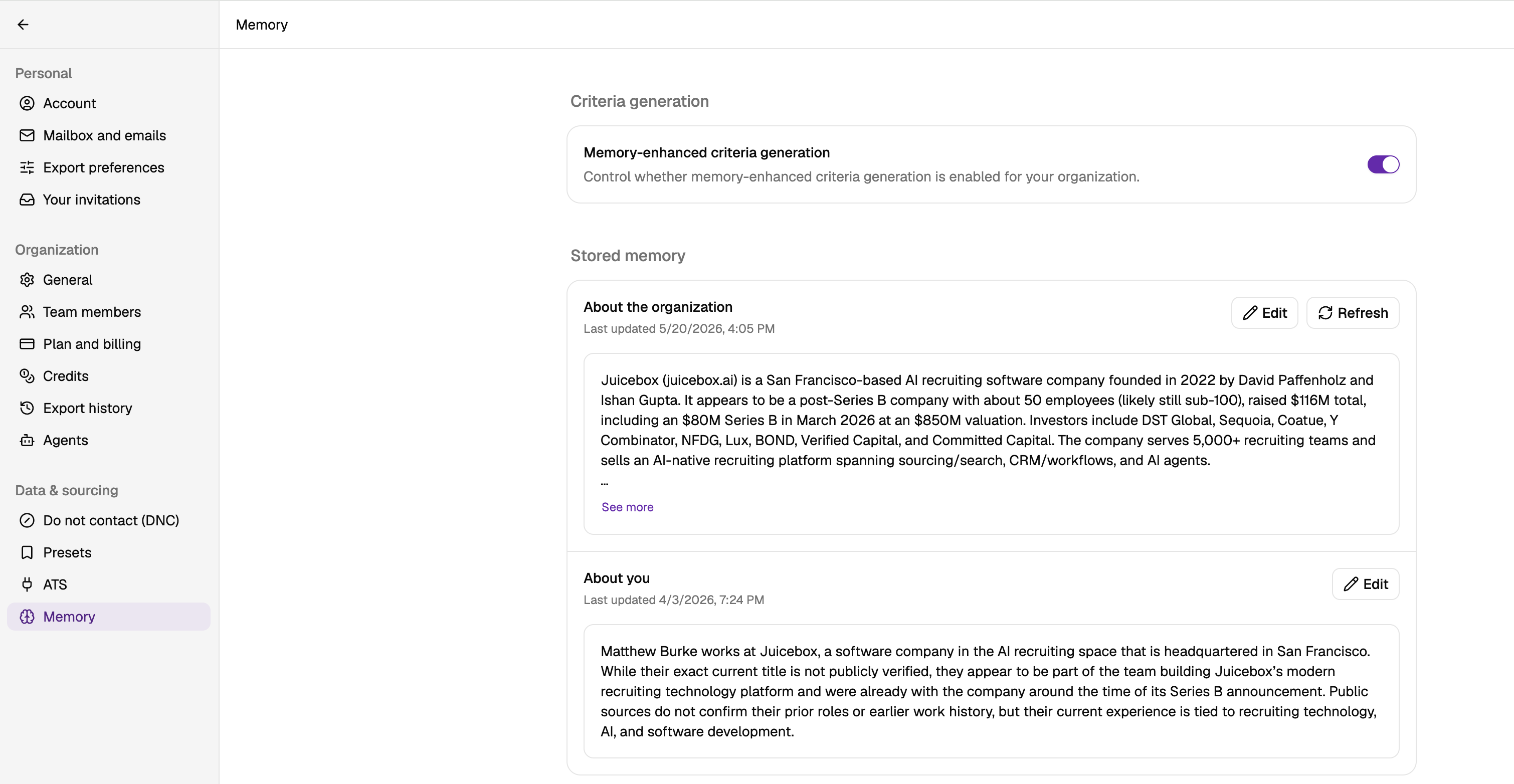This screenshot has width=1514, height=784.
Task: Click the ATS plug icon
Action: coord(27,584)
